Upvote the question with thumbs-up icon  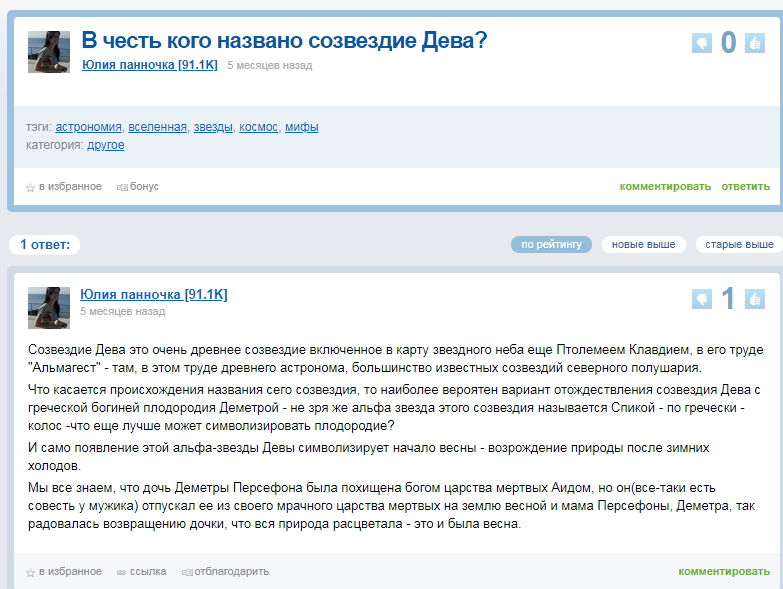pos(755,43)
